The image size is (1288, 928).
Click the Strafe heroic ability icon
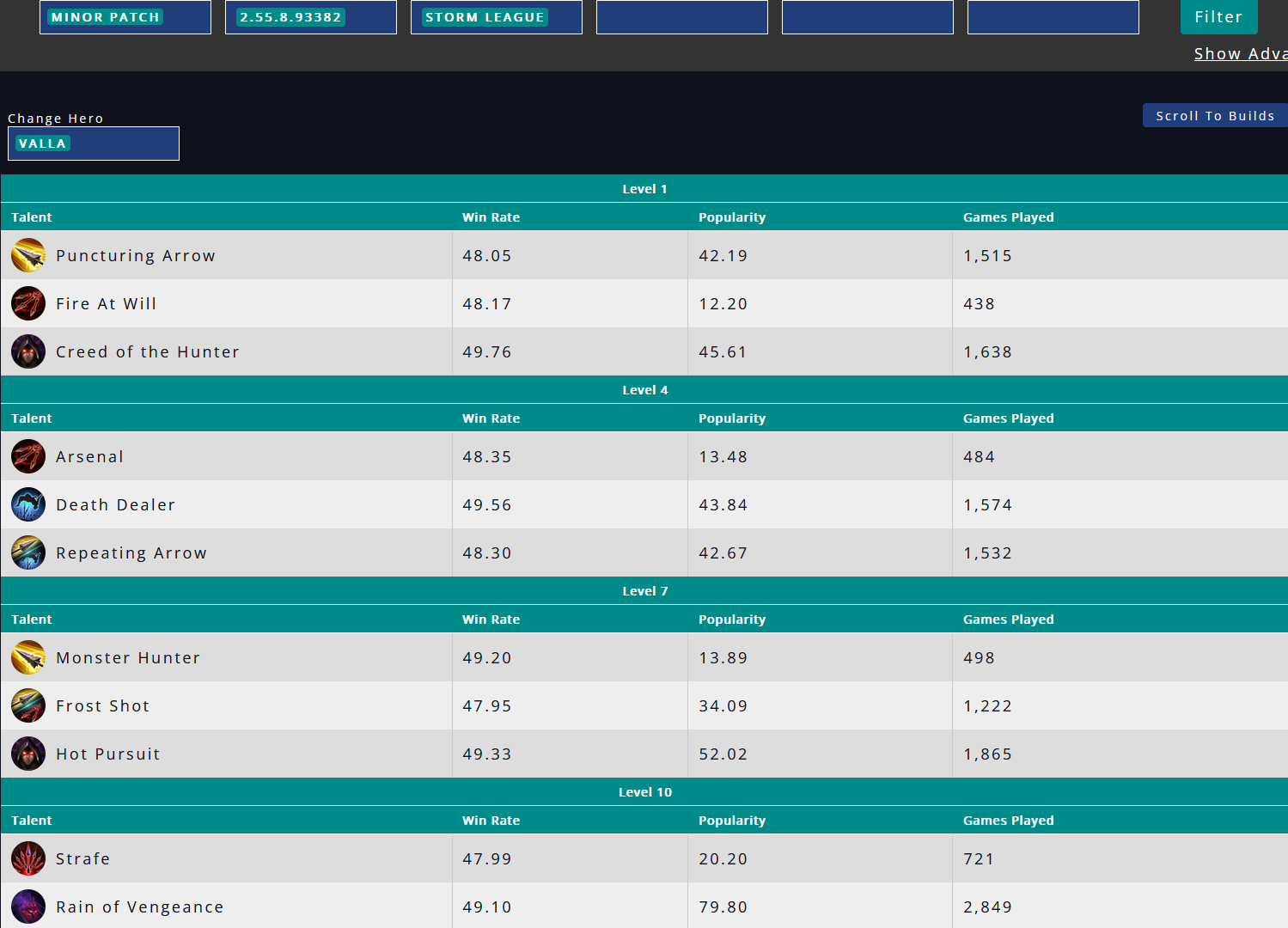pyautogui.click(x=28, y=858)
